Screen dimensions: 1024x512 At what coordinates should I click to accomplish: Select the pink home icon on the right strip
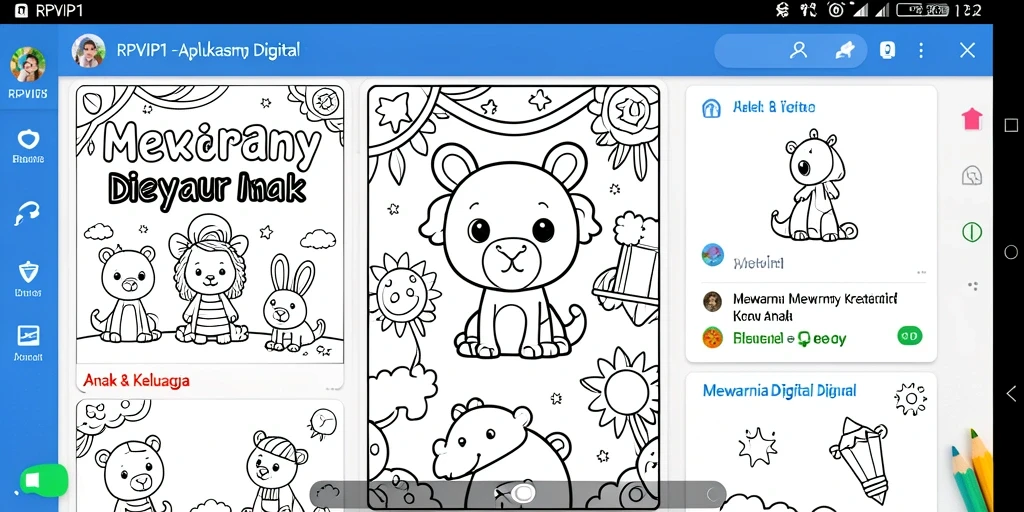(972, 119)
